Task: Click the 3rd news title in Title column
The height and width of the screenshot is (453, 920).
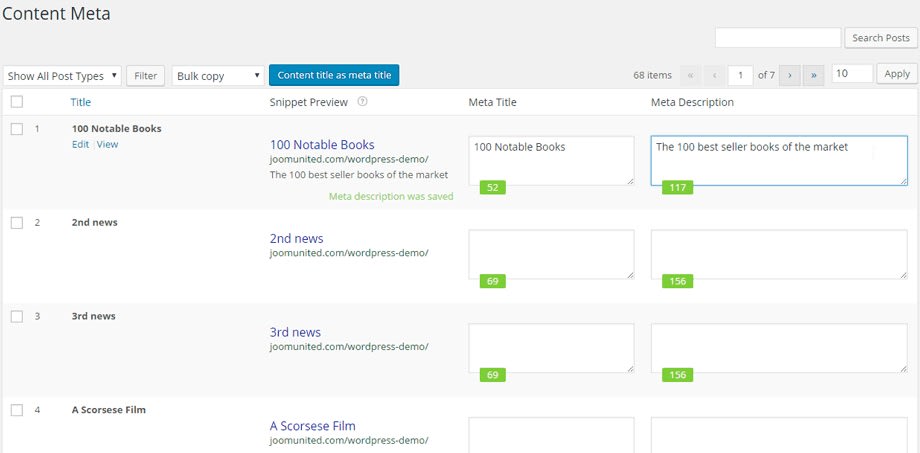Action: pos(93,316)
